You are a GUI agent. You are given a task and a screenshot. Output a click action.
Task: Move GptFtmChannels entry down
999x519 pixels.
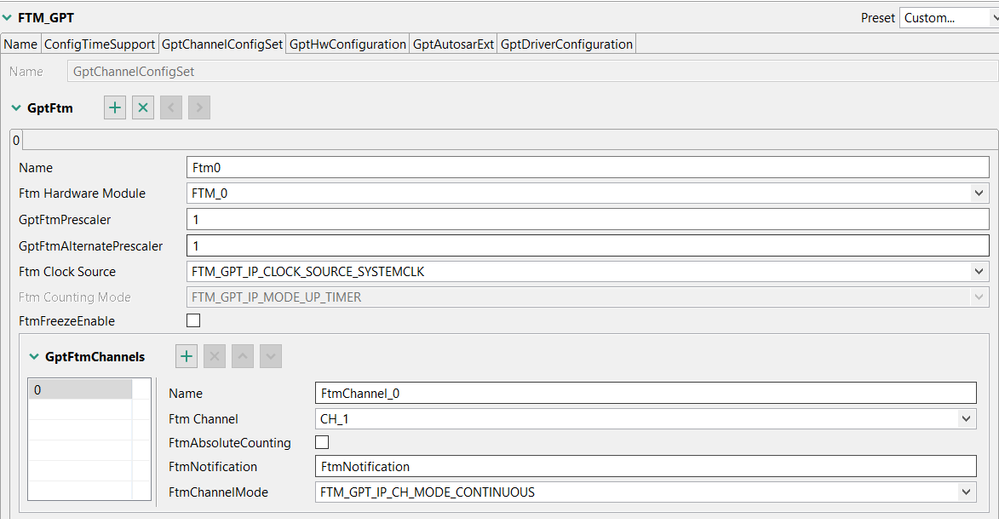[x=270, y=356]
